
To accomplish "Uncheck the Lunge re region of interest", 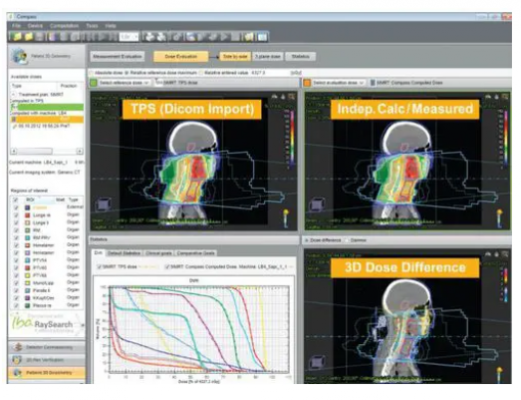I will 16,215.
